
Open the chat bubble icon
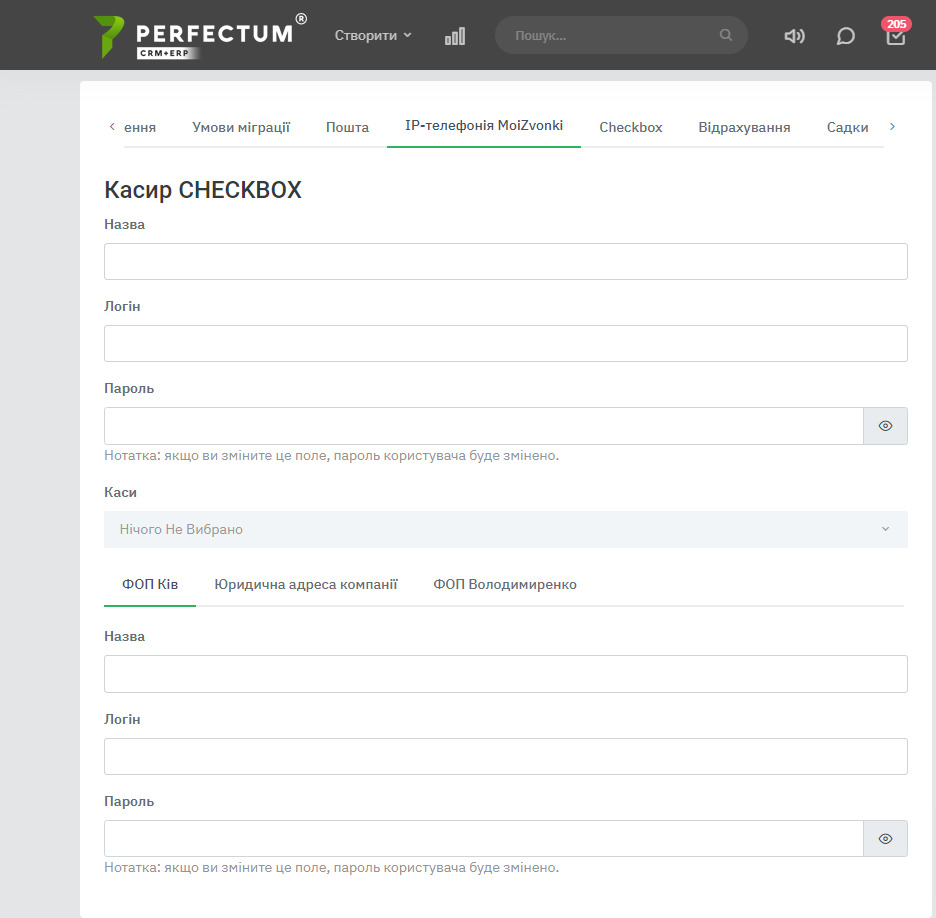pyautogui.click(x=845, y=36)
